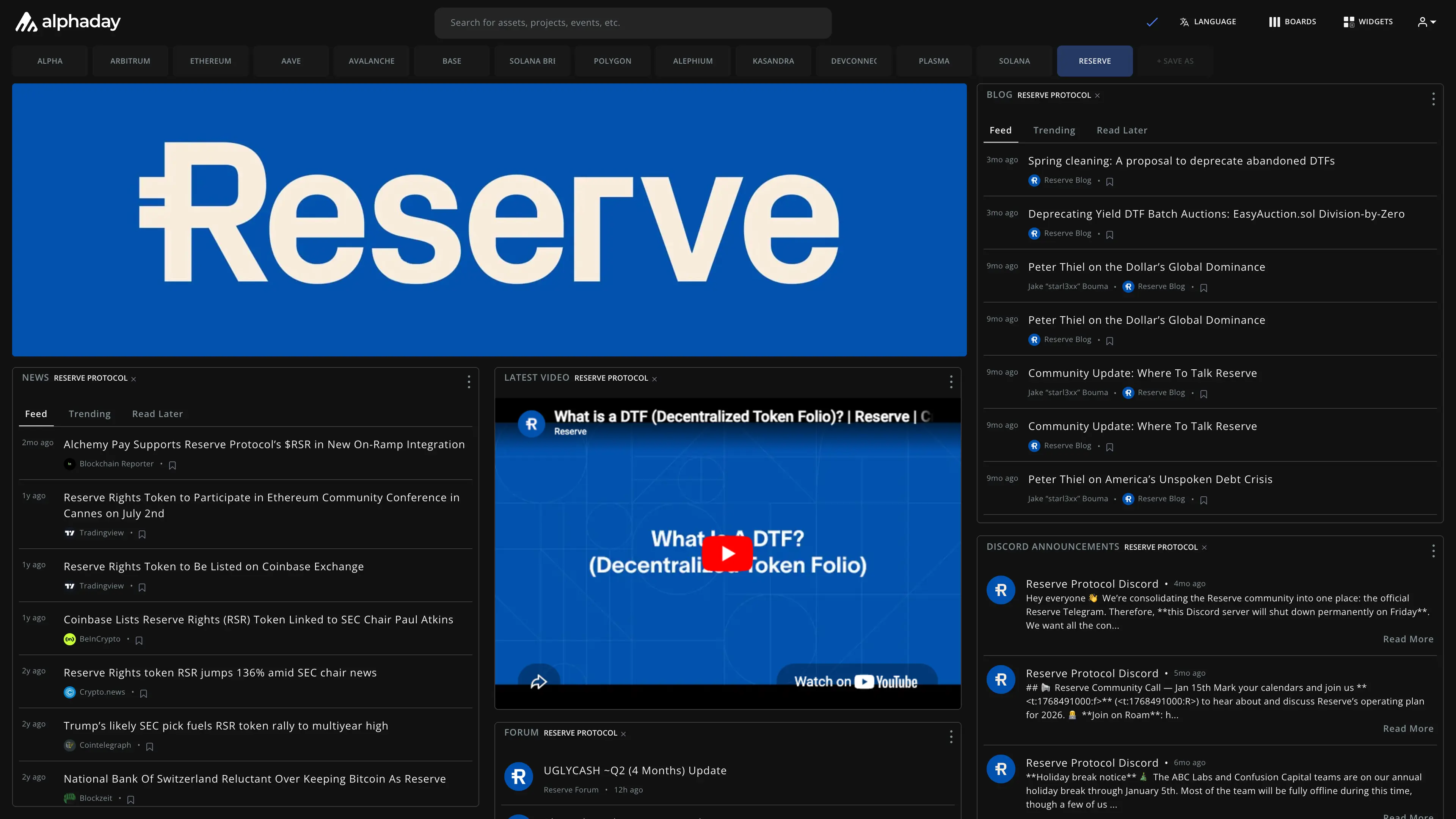
Task: Read More on Community Call Jan 15th announcement
Action: pos(1408,729)
